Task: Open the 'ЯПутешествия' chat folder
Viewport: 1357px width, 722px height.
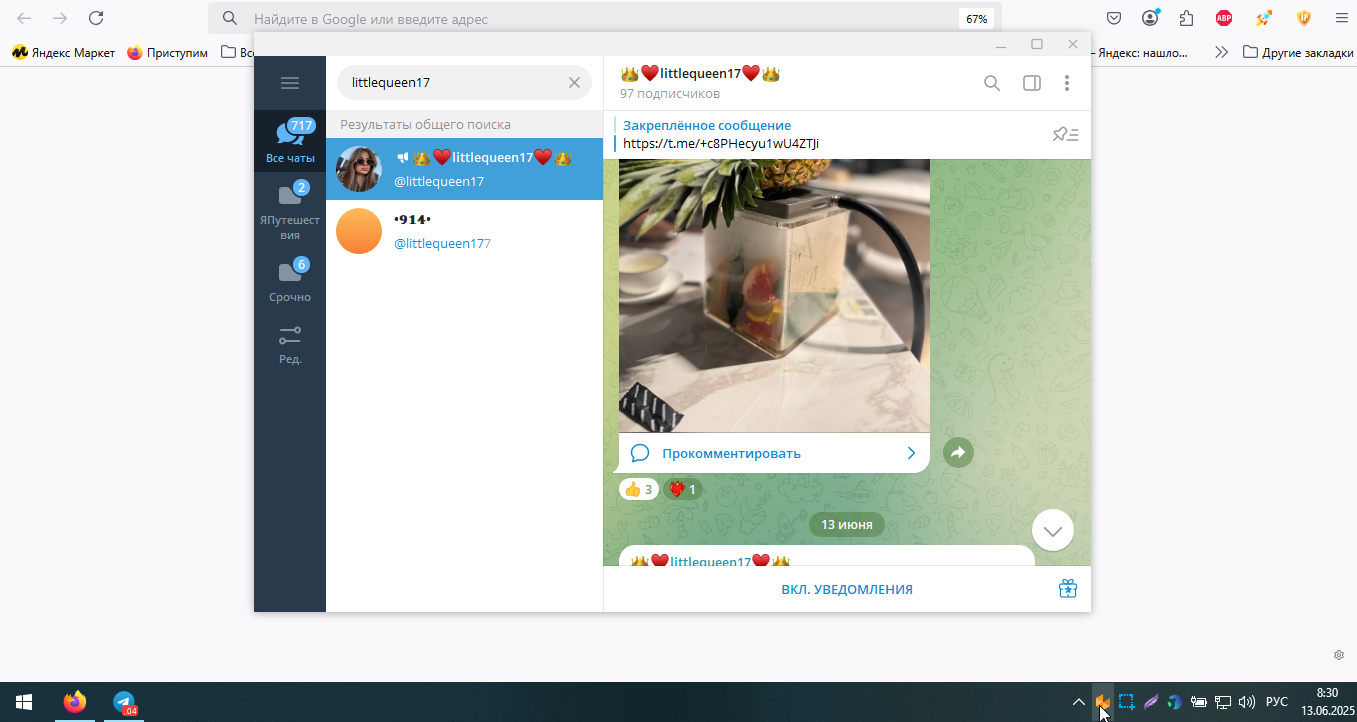Action: pos(290,211)
